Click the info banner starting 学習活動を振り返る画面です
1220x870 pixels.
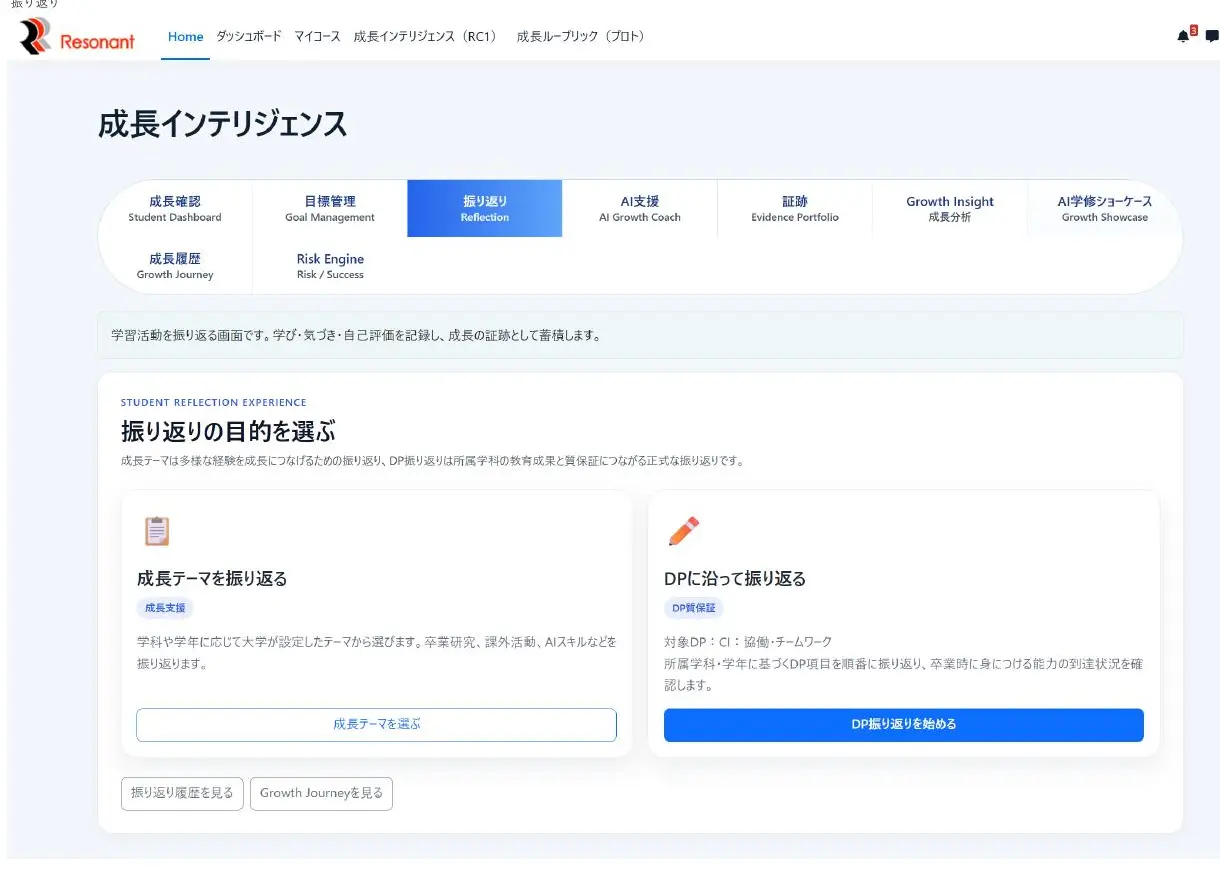pos(640,335)
